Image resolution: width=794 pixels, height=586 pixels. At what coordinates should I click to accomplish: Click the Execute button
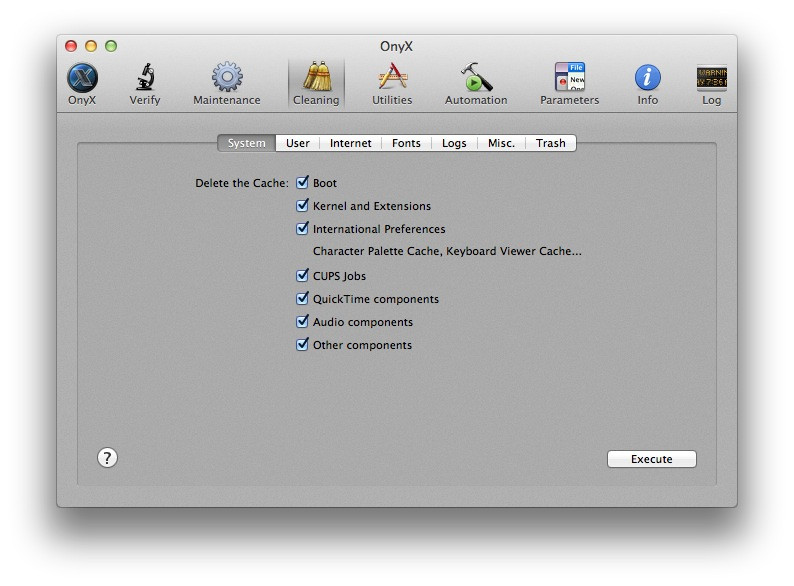[x=652, y=459]
